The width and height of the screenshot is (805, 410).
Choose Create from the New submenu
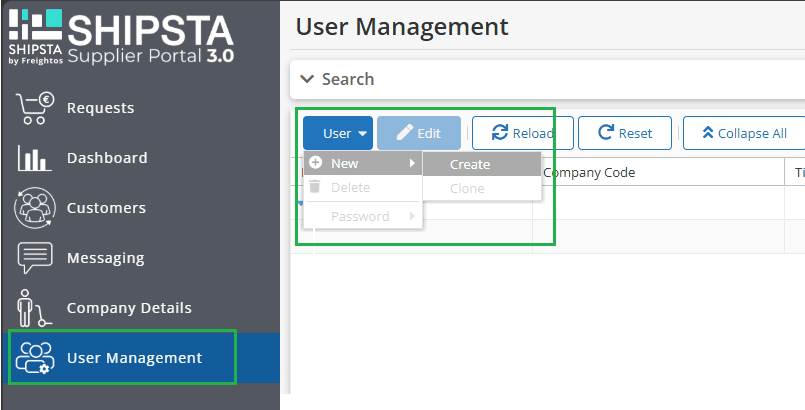(482, 164)
